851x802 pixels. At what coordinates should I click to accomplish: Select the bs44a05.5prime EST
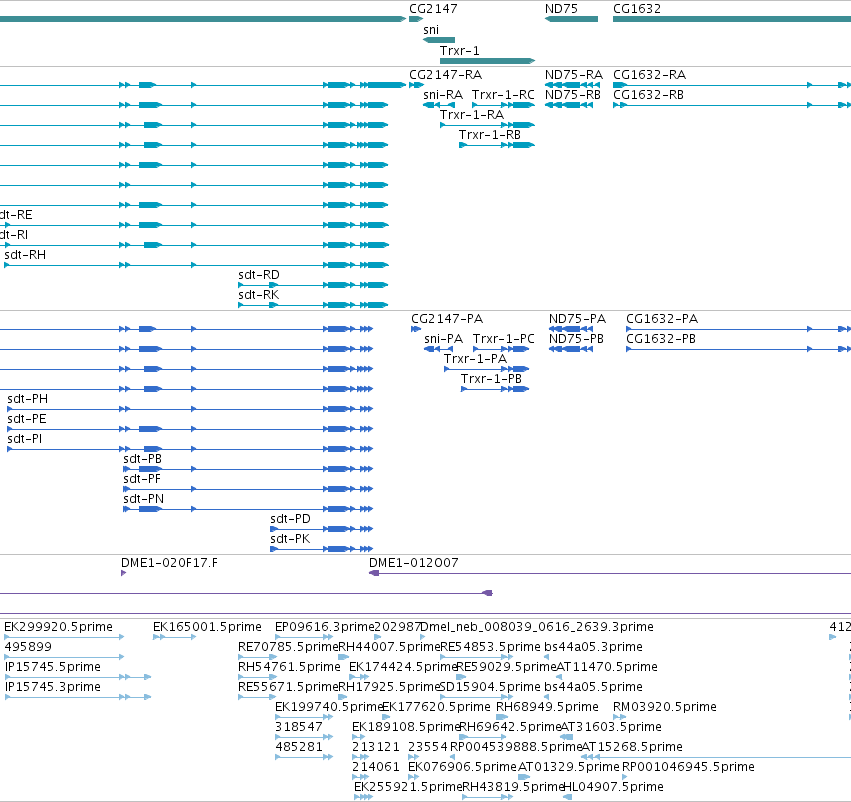[x=547, y=697]
